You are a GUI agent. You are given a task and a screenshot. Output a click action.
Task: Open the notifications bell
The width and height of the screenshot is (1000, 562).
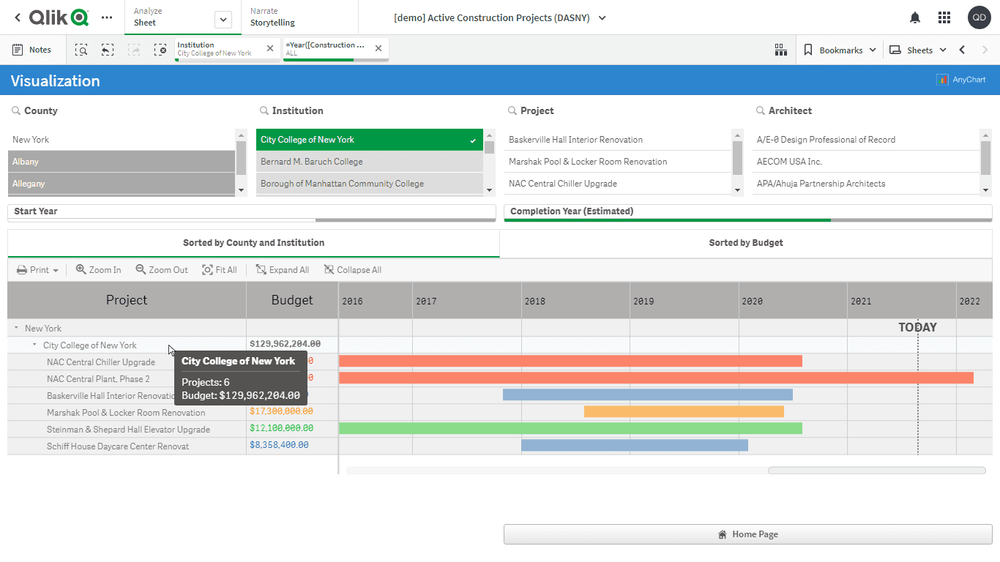[x=915, y=18]
